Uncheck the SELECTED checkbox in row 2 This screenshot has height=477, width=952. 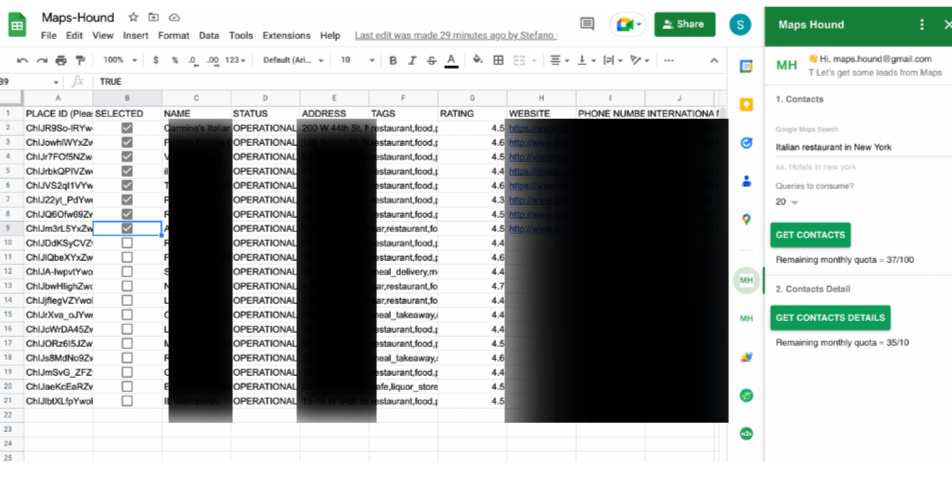coord(127,129)
